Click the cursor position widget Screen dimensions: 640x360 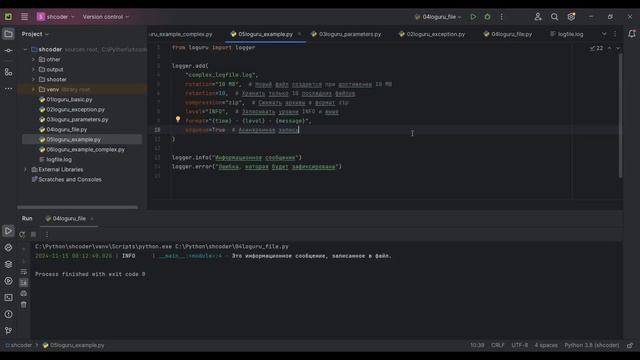[477, 345]
